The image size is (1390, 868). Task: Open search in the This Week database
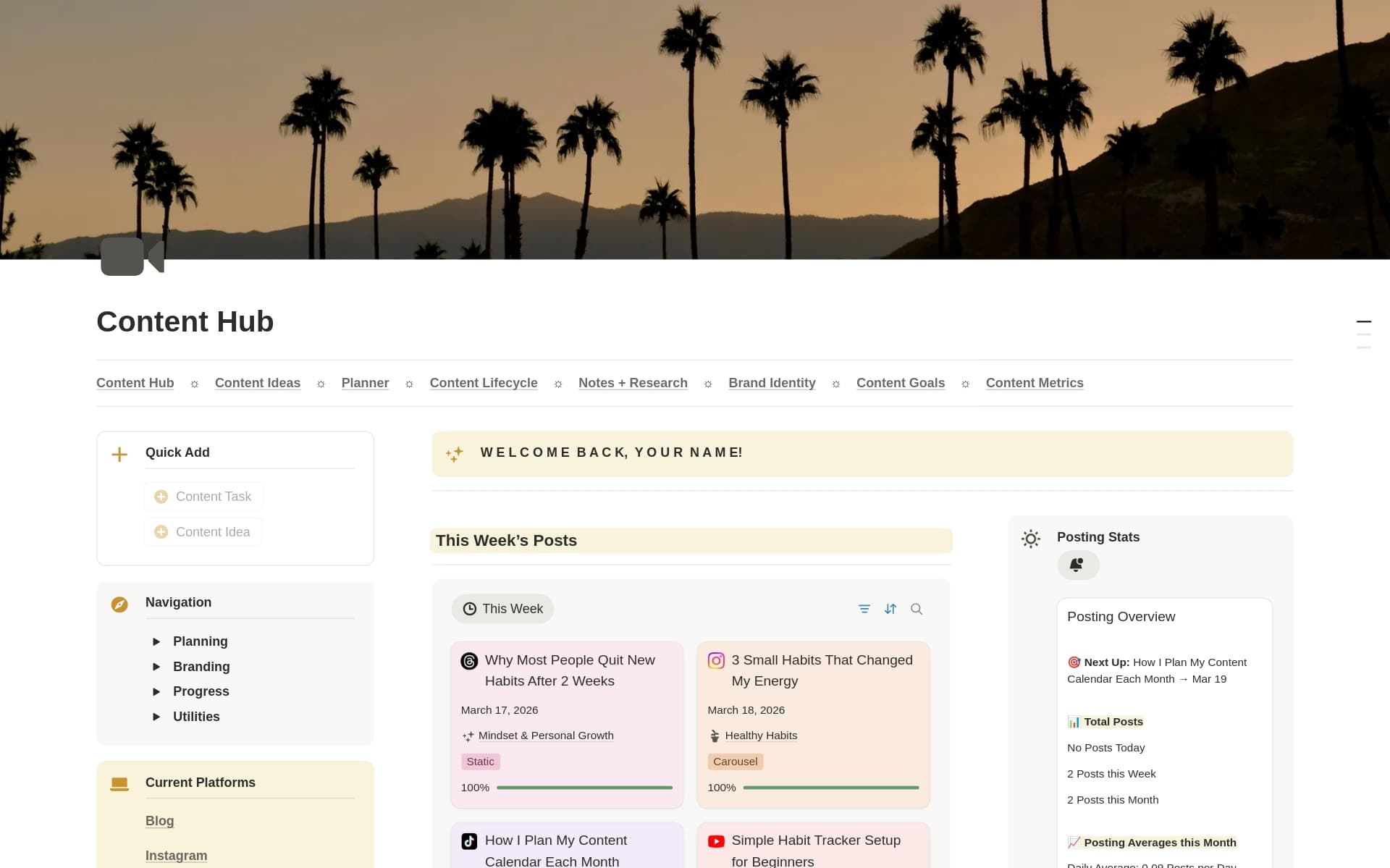917,609
